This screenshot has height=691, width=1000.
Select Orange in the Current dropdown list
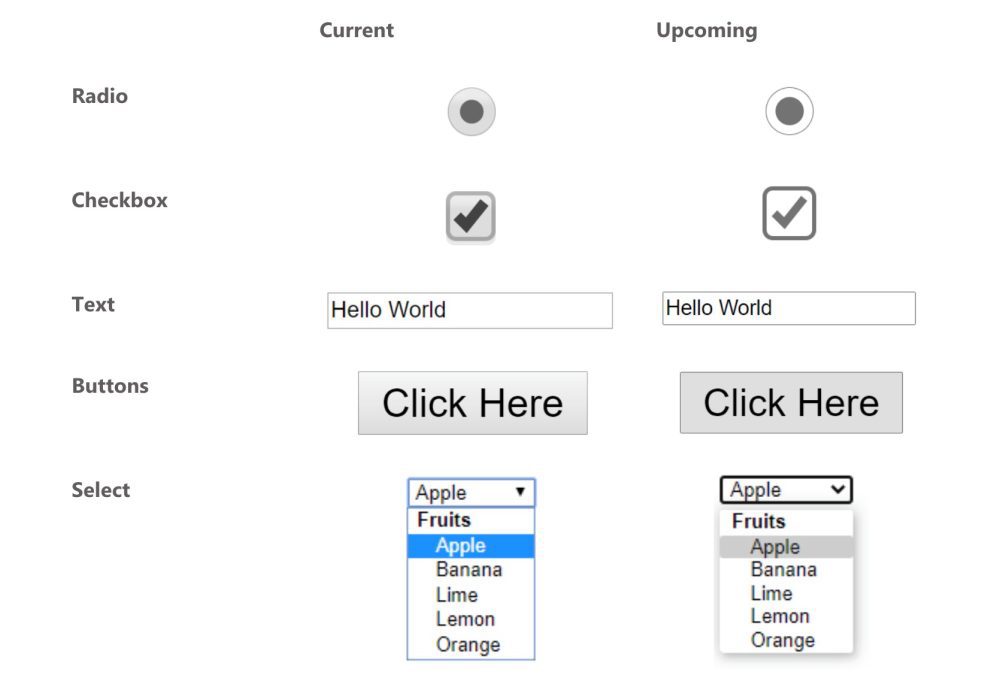pos(468,645)
